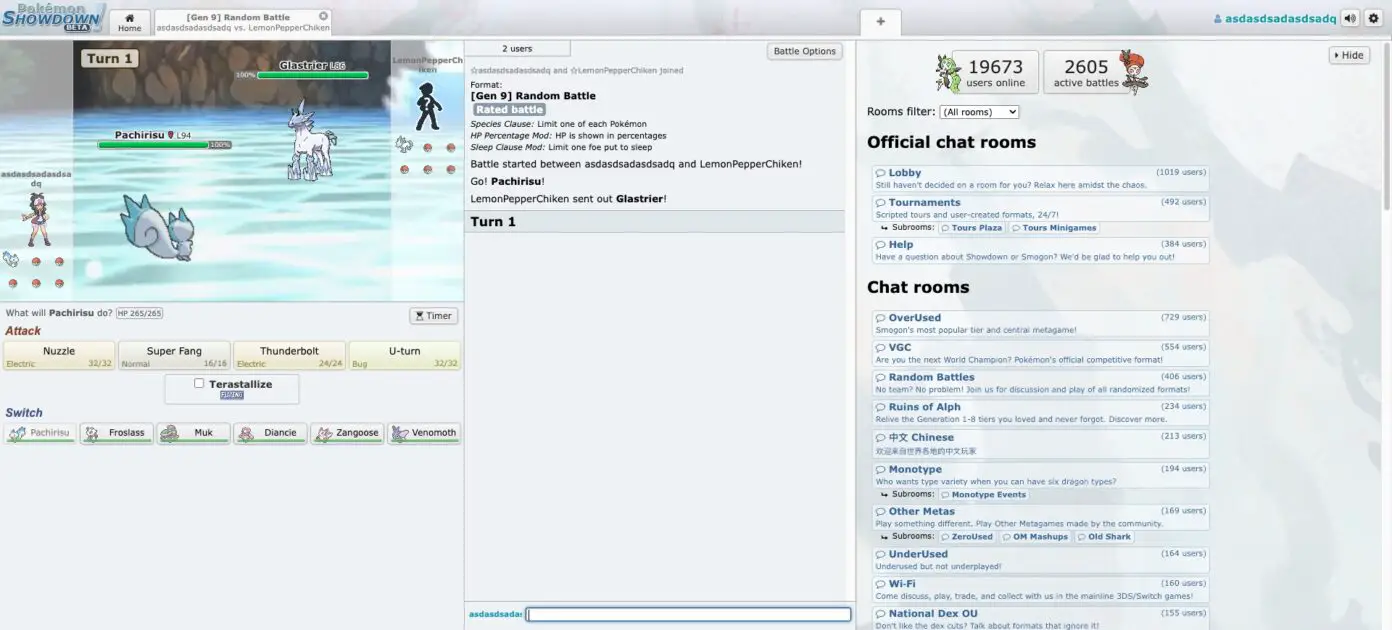Viewport: 1392px width, 630px height.
Task: Open the sound volume settings icon
Action: (1350, 18)
